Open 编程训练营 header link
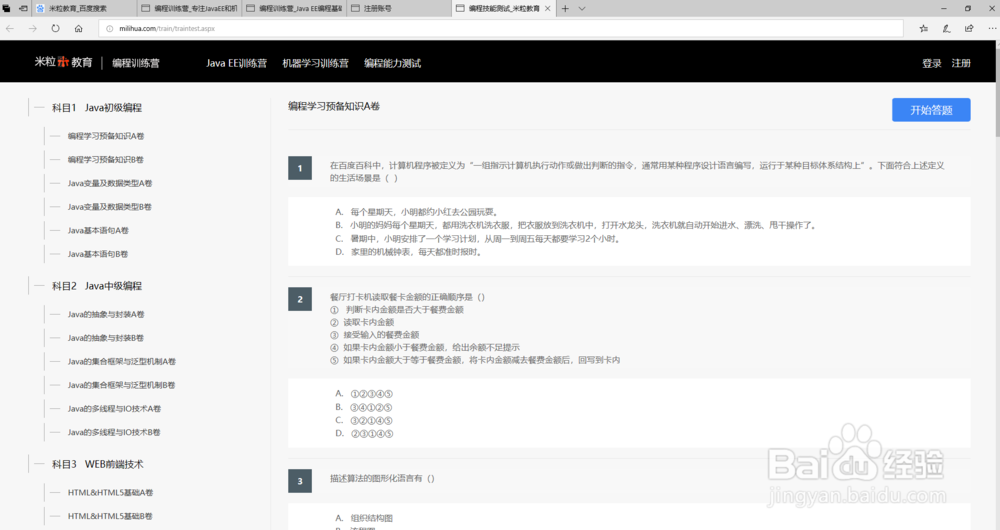This screenshot has height=530, width=1000. [136, 63]
